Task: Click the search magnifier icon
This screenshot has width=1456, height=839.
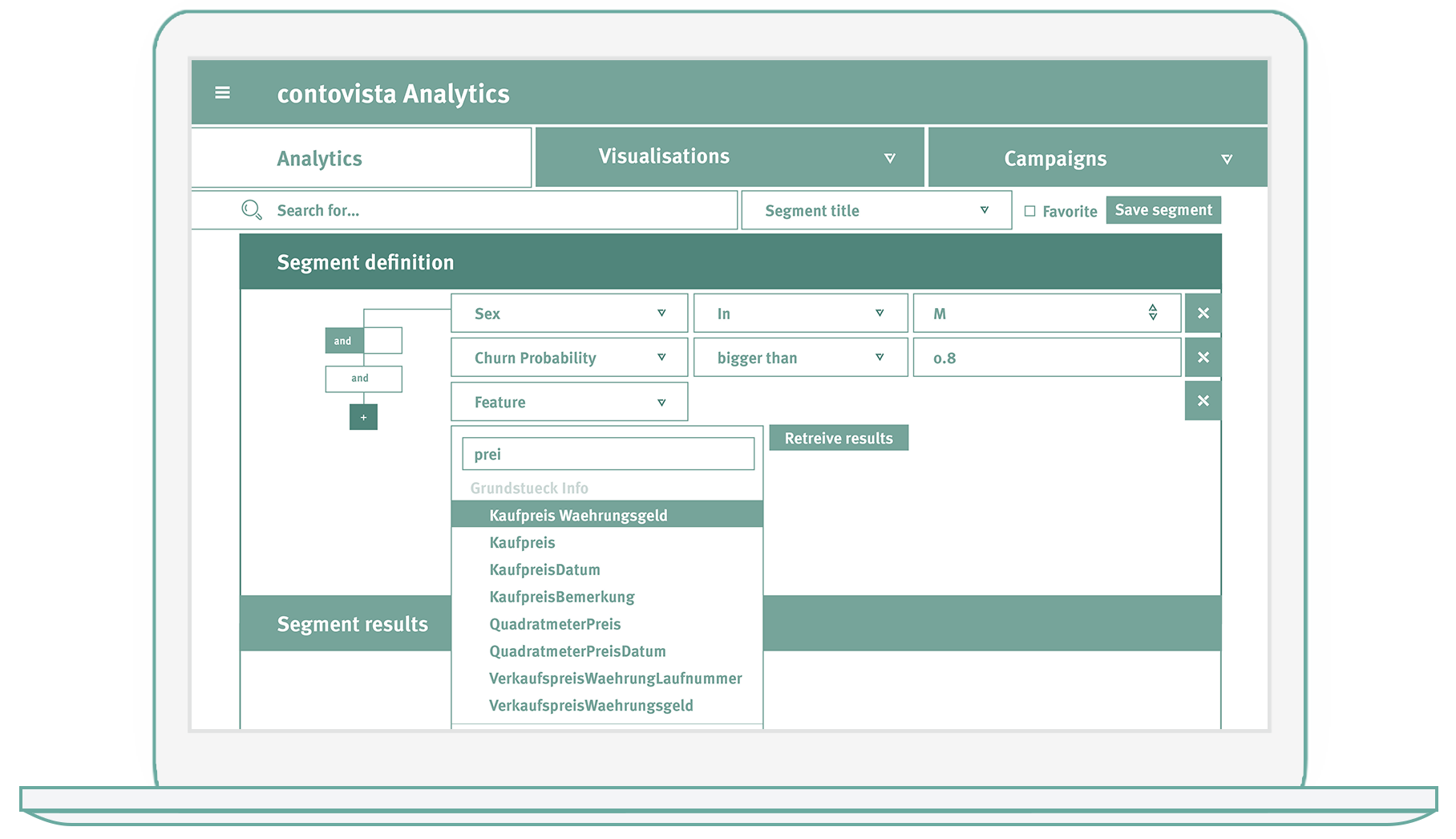Action: point(251,210)
